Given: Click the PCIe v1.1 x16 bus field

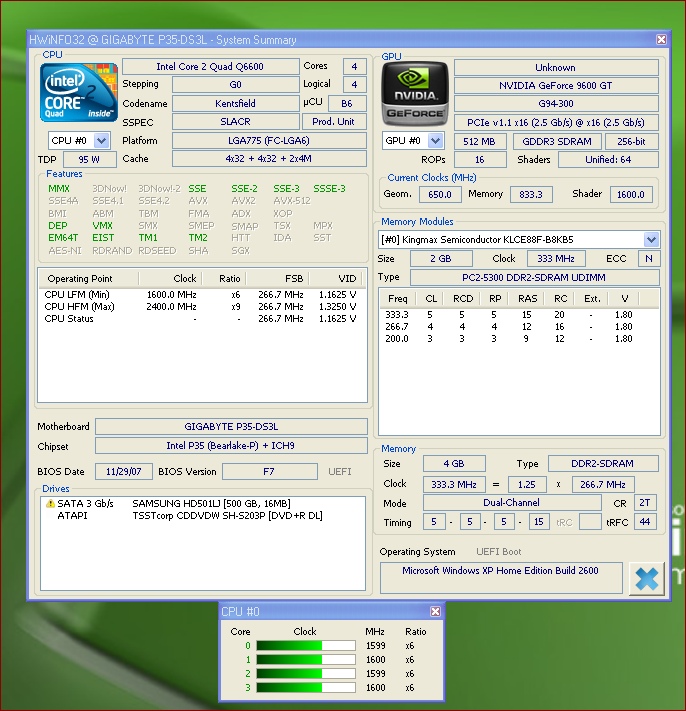Looking at the screenshot, I should coord(556,122).
